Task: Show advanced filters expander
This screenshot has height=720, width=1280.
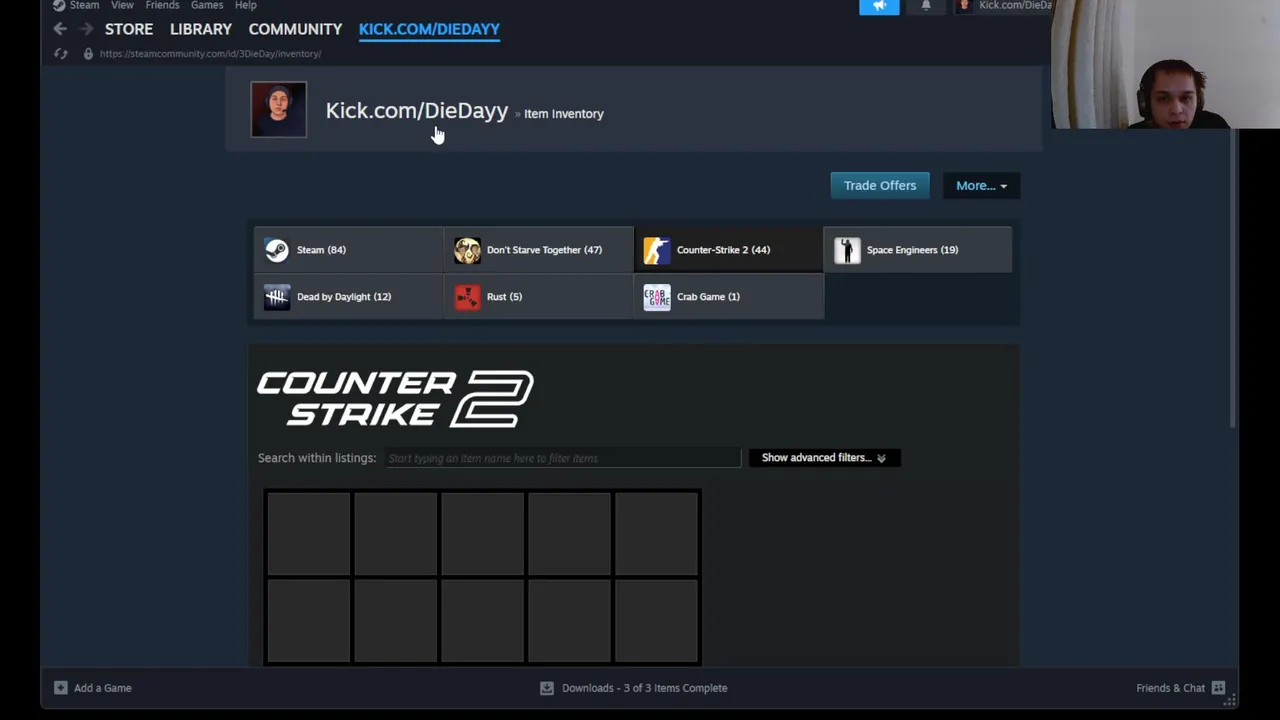Action: click(824, 458)
